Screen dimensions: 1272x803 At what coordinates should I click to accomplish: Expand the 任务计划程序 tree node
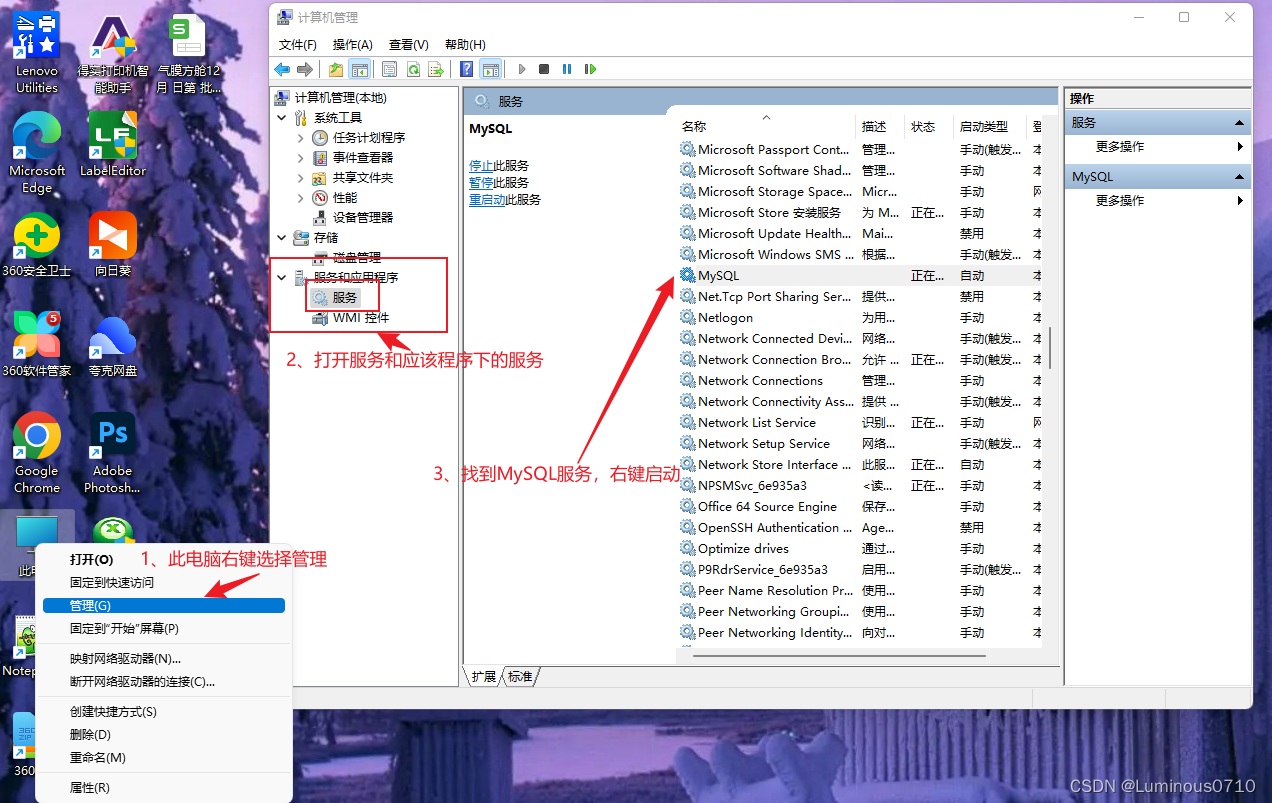coord(301,137)
